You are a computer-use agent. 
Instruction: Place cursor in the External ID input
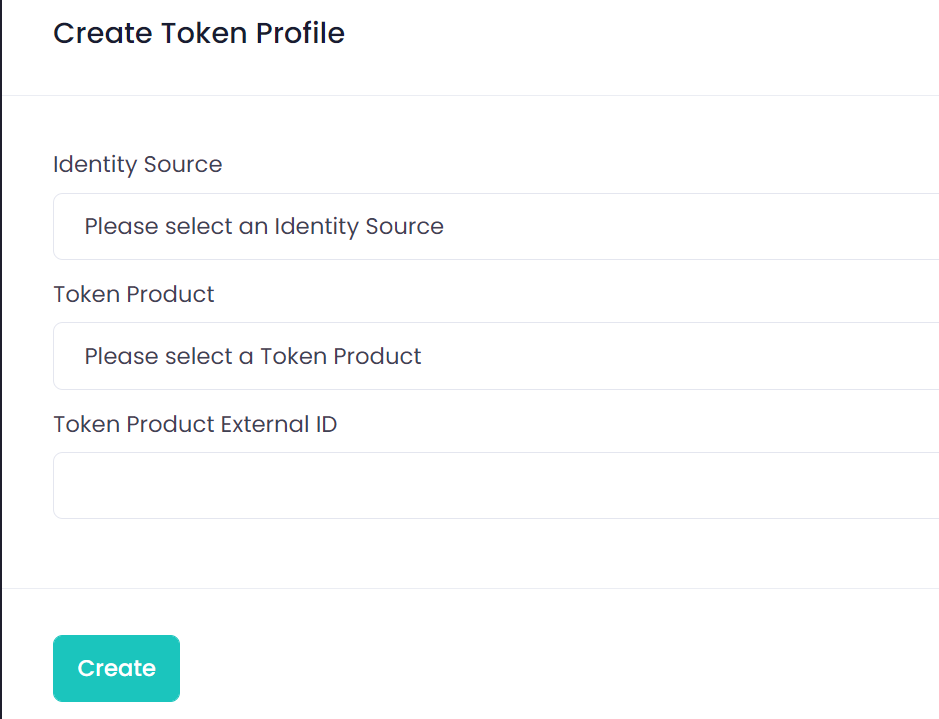495,485
